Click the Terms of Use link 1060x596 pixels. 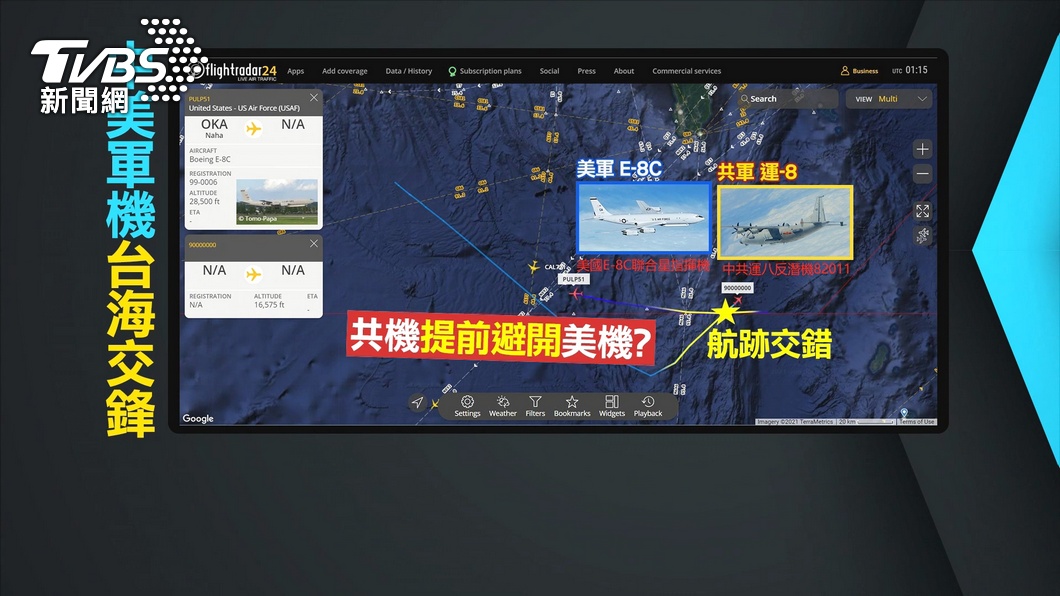[917, 422]
